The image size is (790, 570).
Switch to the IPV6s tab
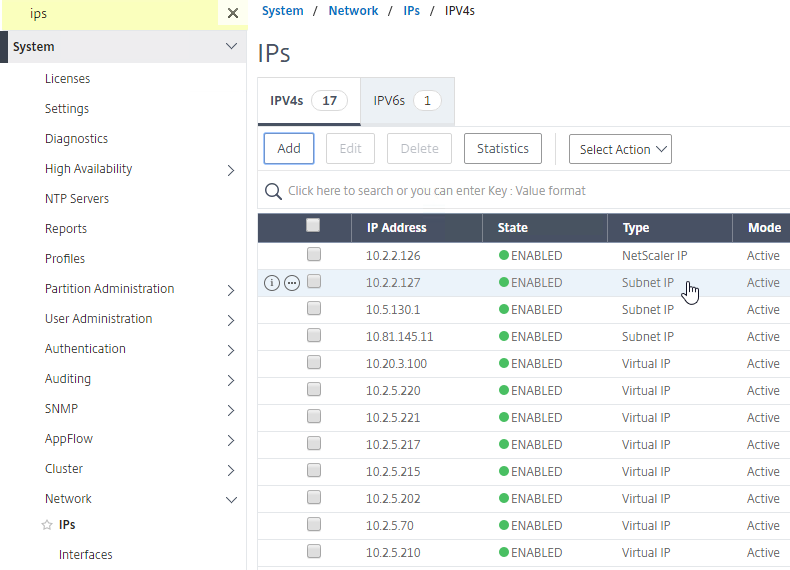coord(407,101)
